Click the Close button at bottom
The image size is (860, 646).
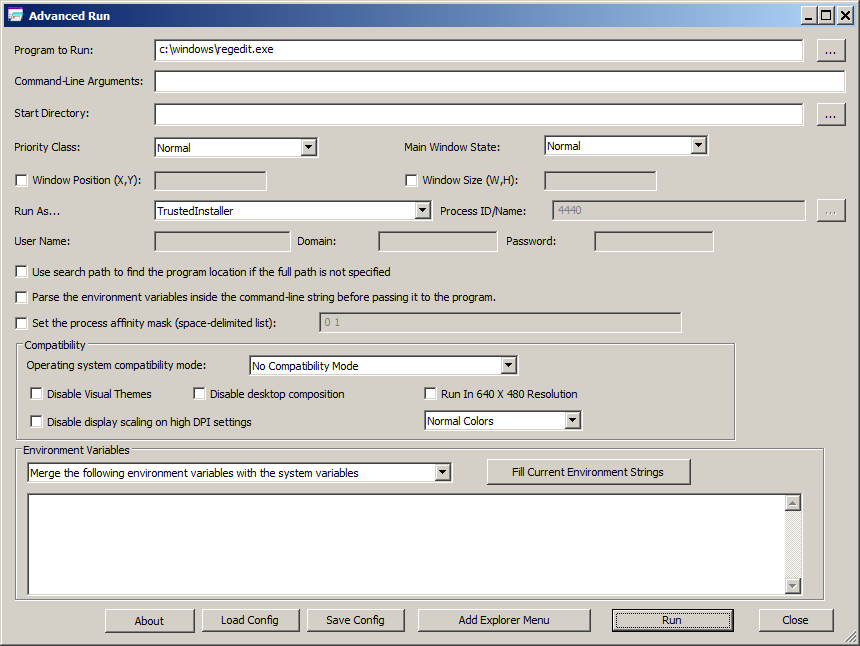tap(796, 620)
